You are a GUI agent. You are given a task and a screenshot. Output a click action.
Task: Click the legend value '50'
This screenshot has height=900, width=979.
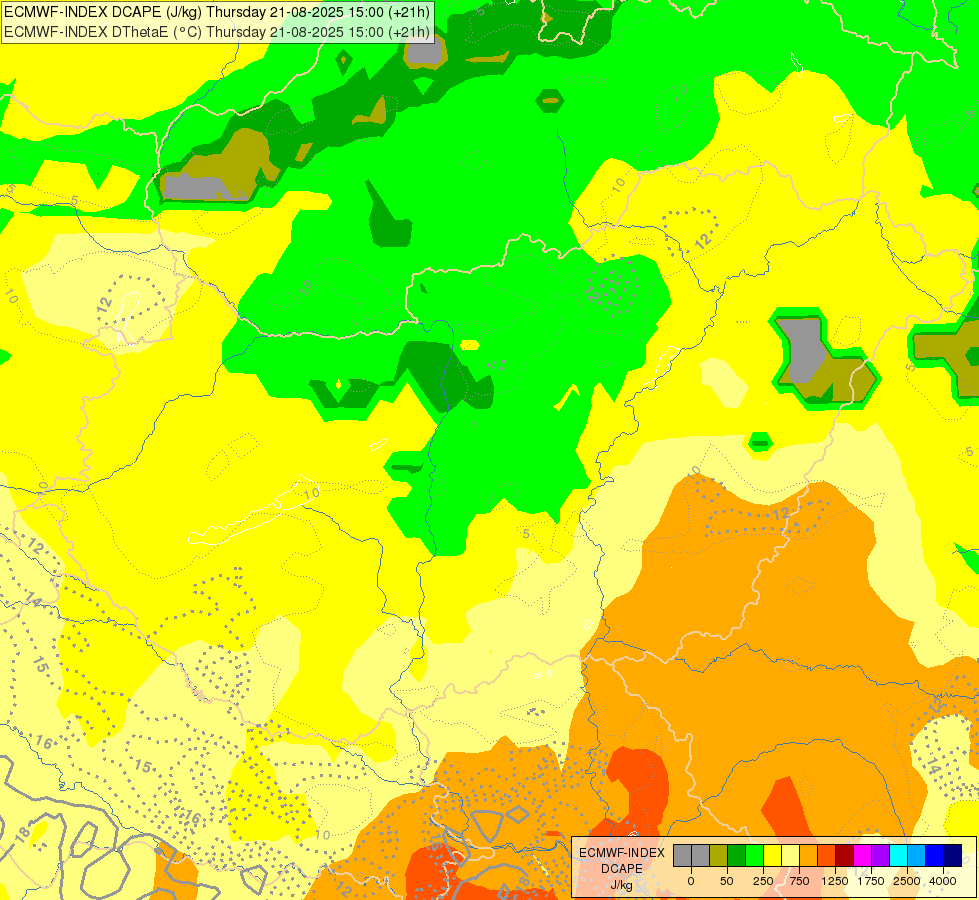pos(727,881)
